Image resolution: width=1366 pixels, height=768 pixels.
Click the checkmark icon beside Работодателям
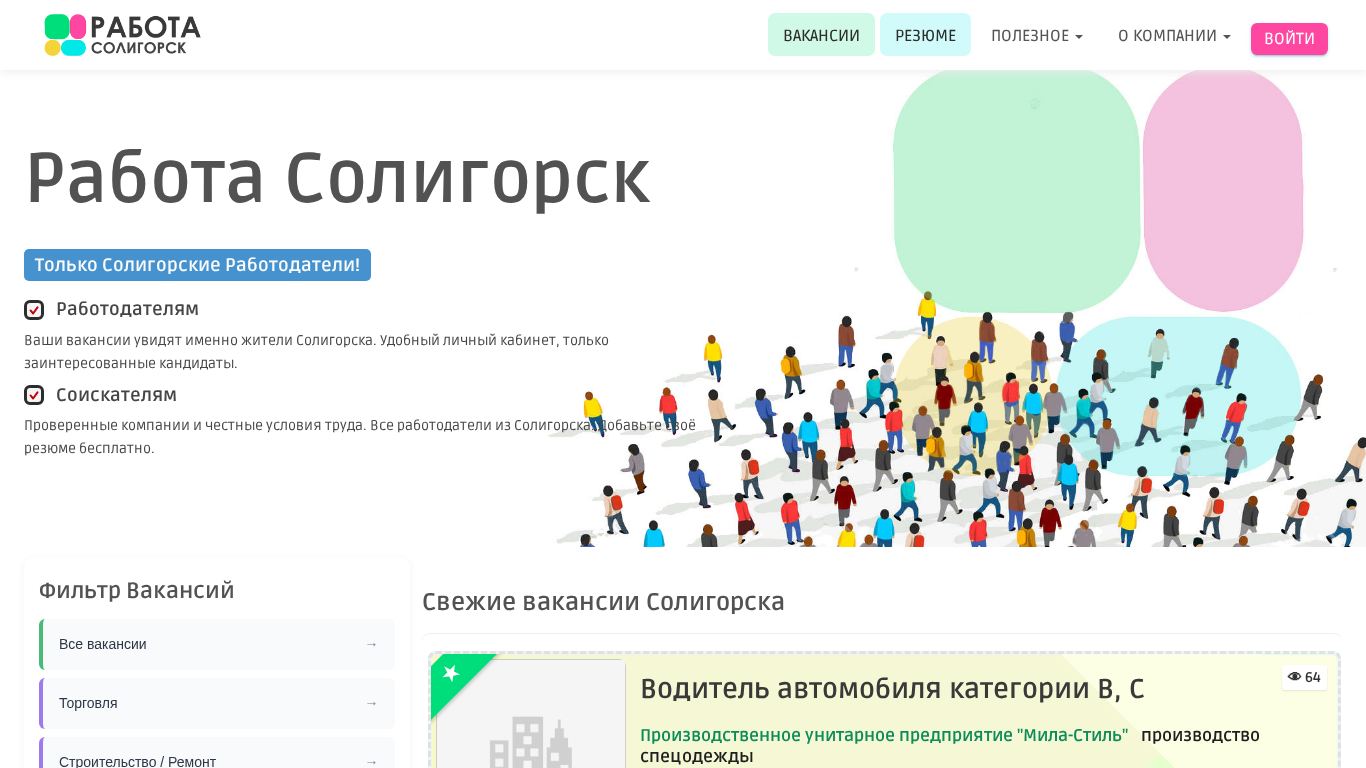click(34, 310)
